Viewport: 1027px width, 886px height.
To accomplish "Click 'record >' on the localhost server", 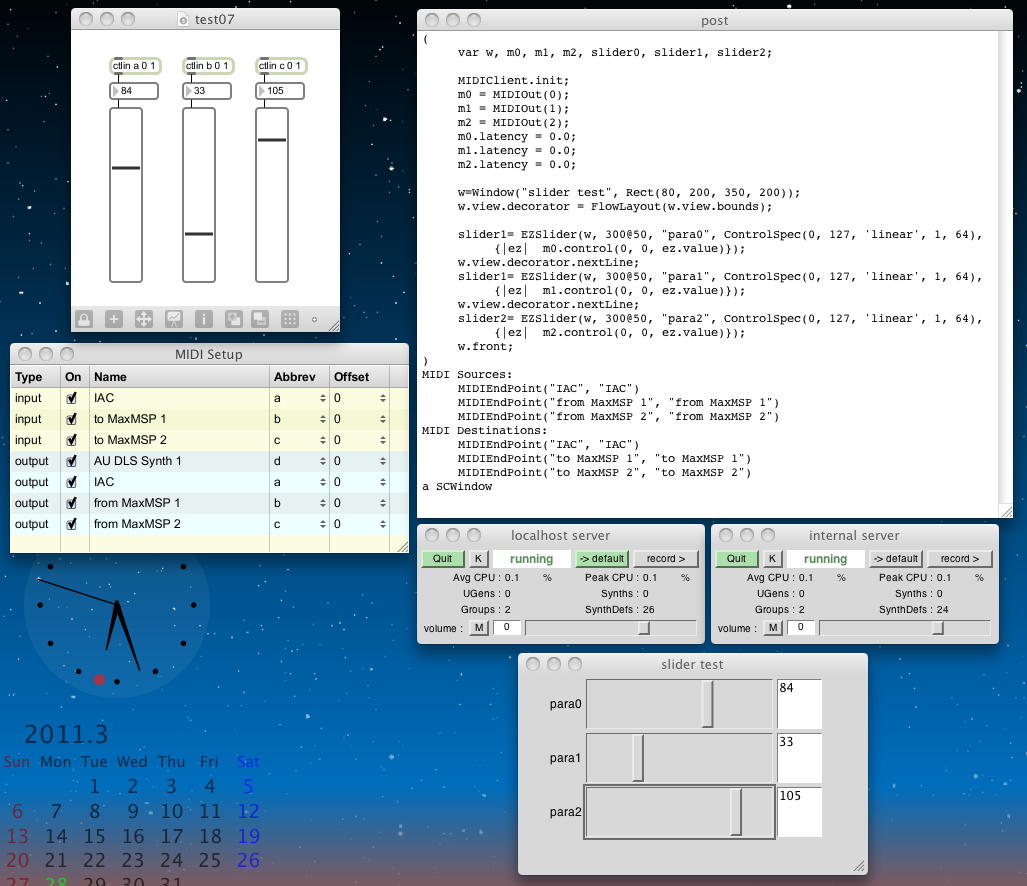I will coord(666,559).
